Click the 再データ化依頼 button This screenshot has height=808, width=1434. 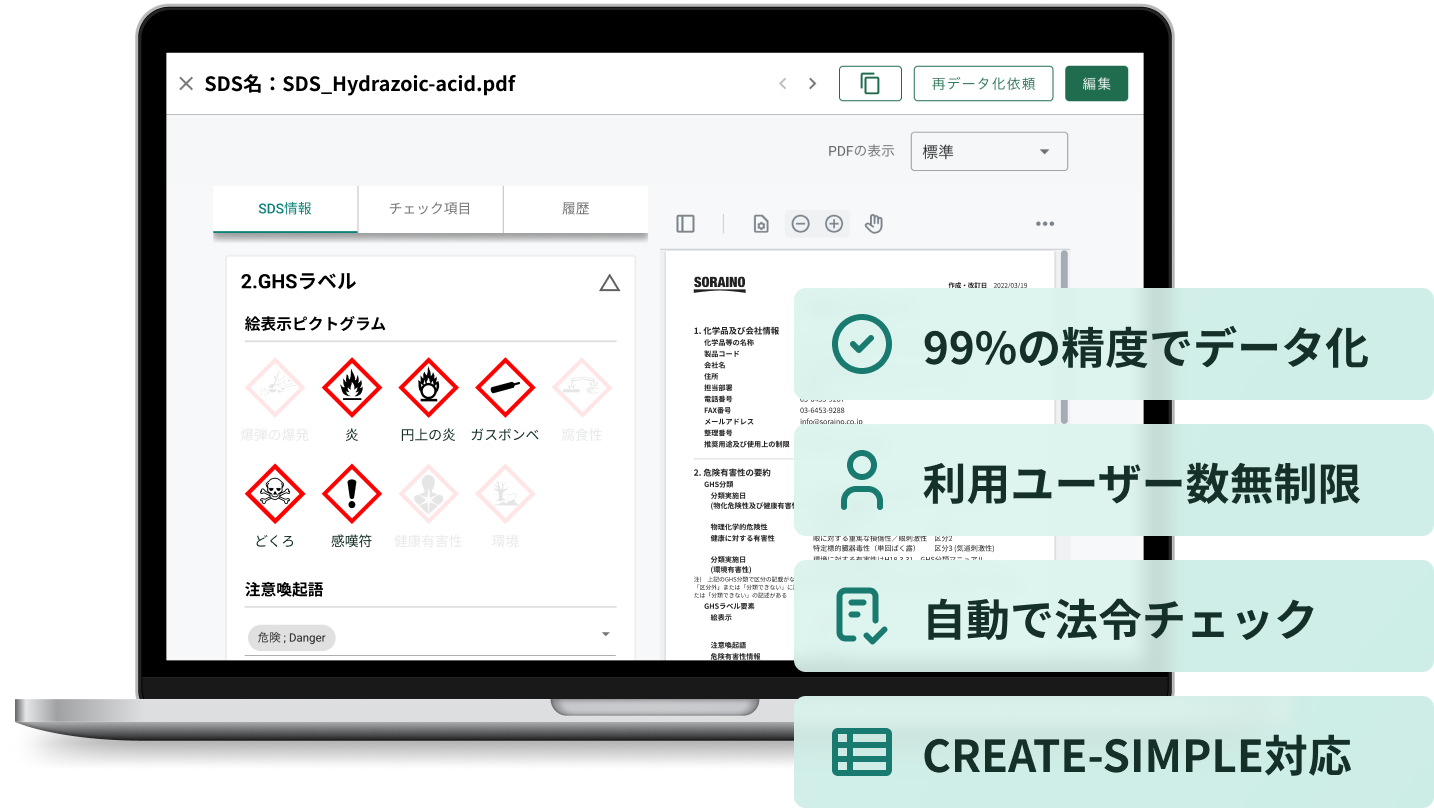click(983, 84)
